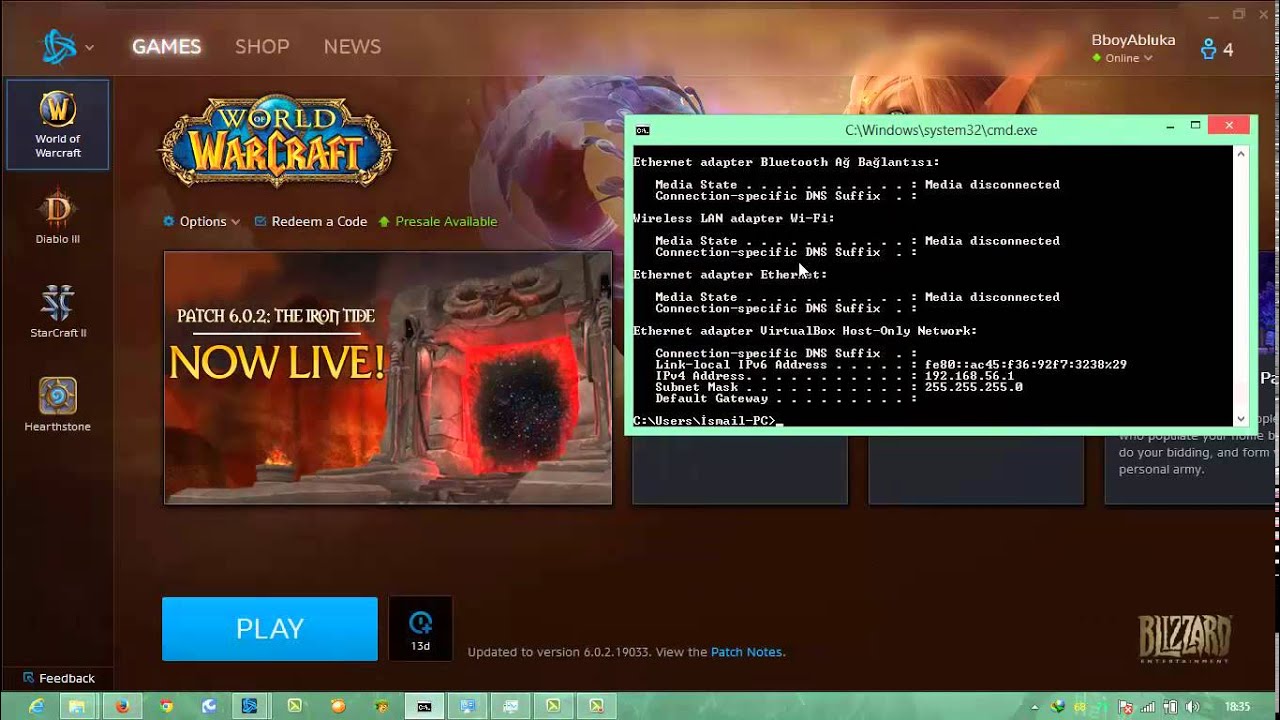Click the World of Warcraft logo
Screen dimensions: 1280x720
pyautogui.click(x=277, y=141)
